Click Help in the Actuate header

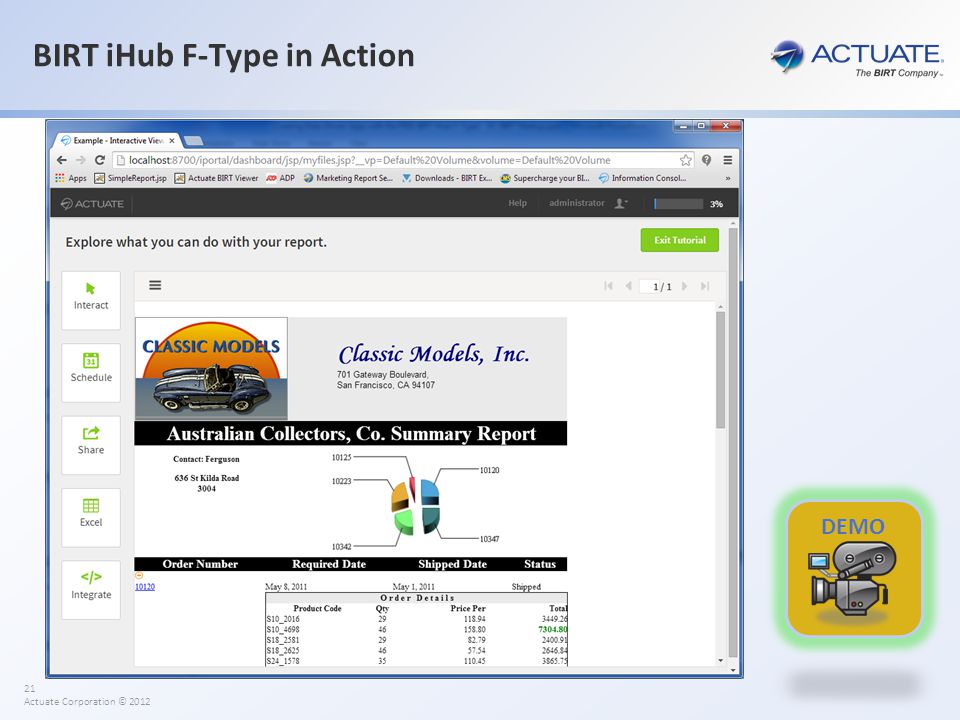tap(517, 203)
